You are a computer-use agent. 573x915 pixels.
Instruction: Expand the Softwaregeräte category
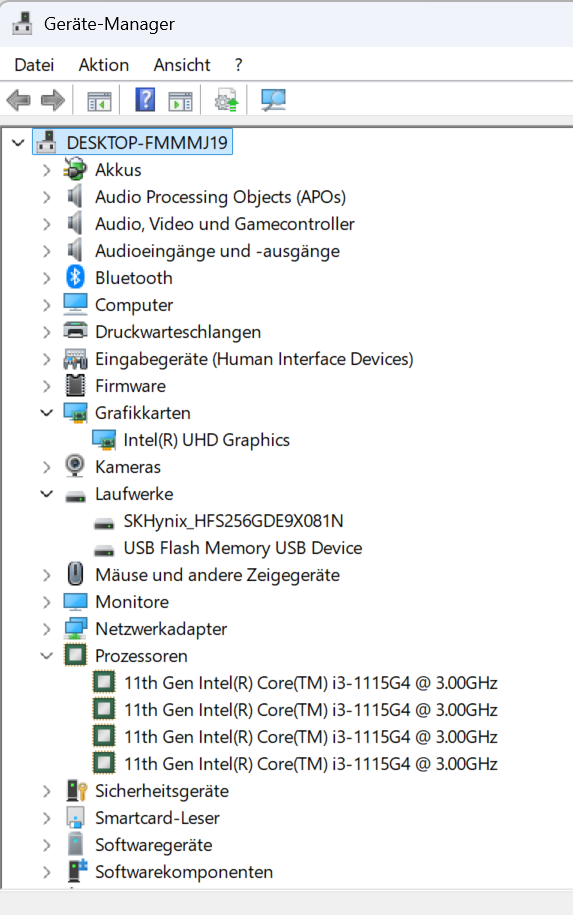47,845
